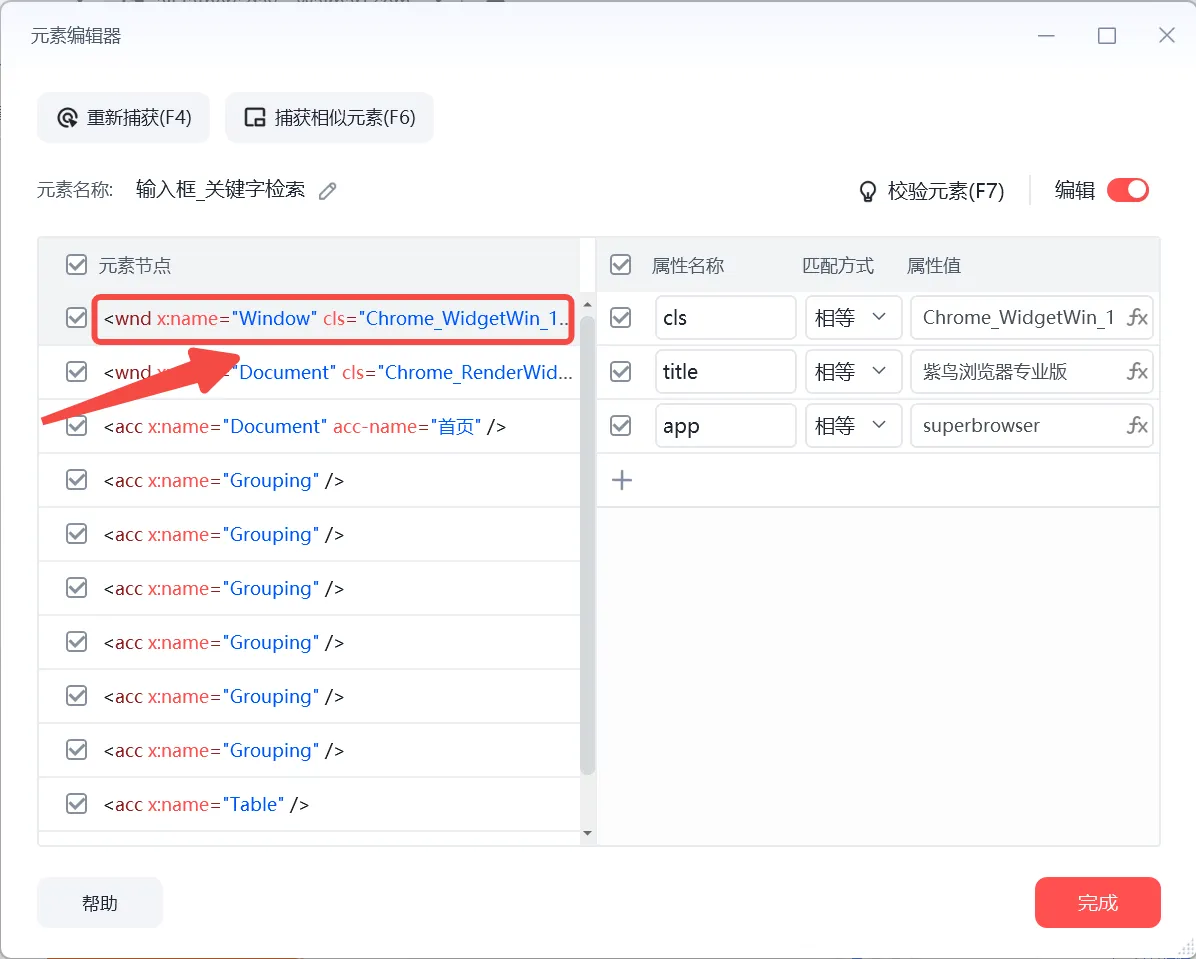Uncheck the title attribute checkbox
The image size is (1196, 959).
621,372
